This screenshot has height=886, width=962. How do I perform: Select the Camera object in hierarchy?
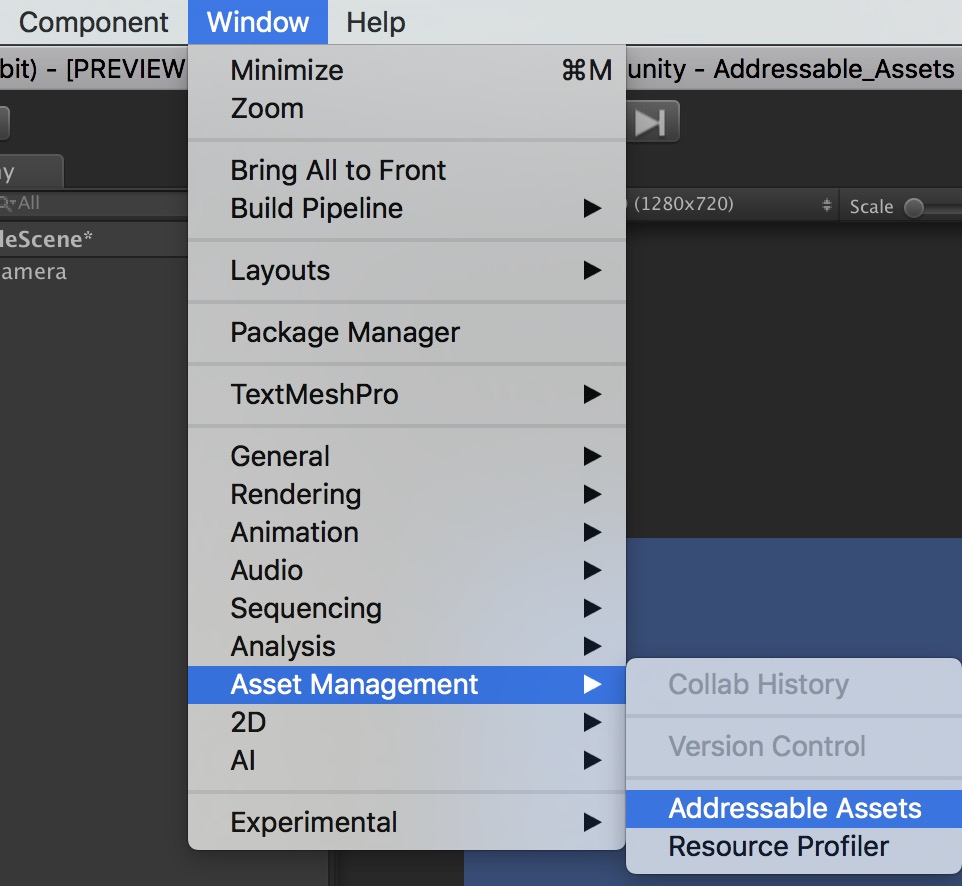[34, 271]
